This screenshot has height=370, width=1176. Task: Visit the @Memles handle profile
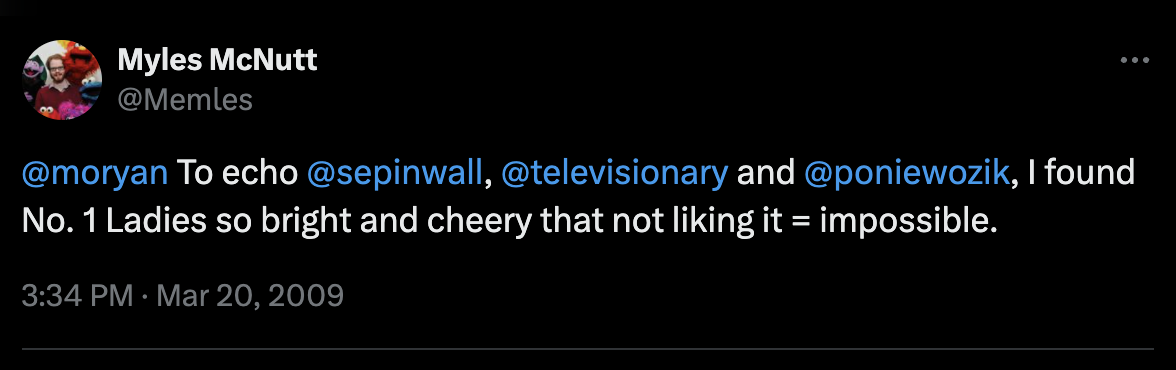(185, 99)
